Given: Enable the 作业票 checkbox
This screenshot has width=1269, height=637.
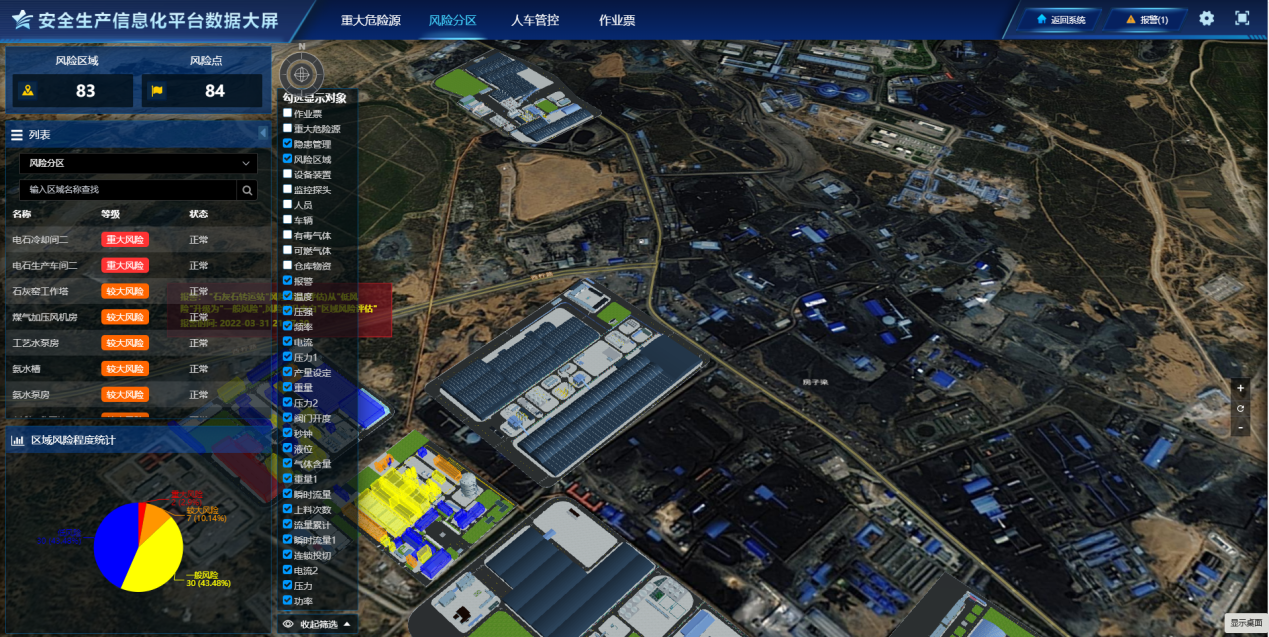Looking at the screenshot, I should (288, 113).
